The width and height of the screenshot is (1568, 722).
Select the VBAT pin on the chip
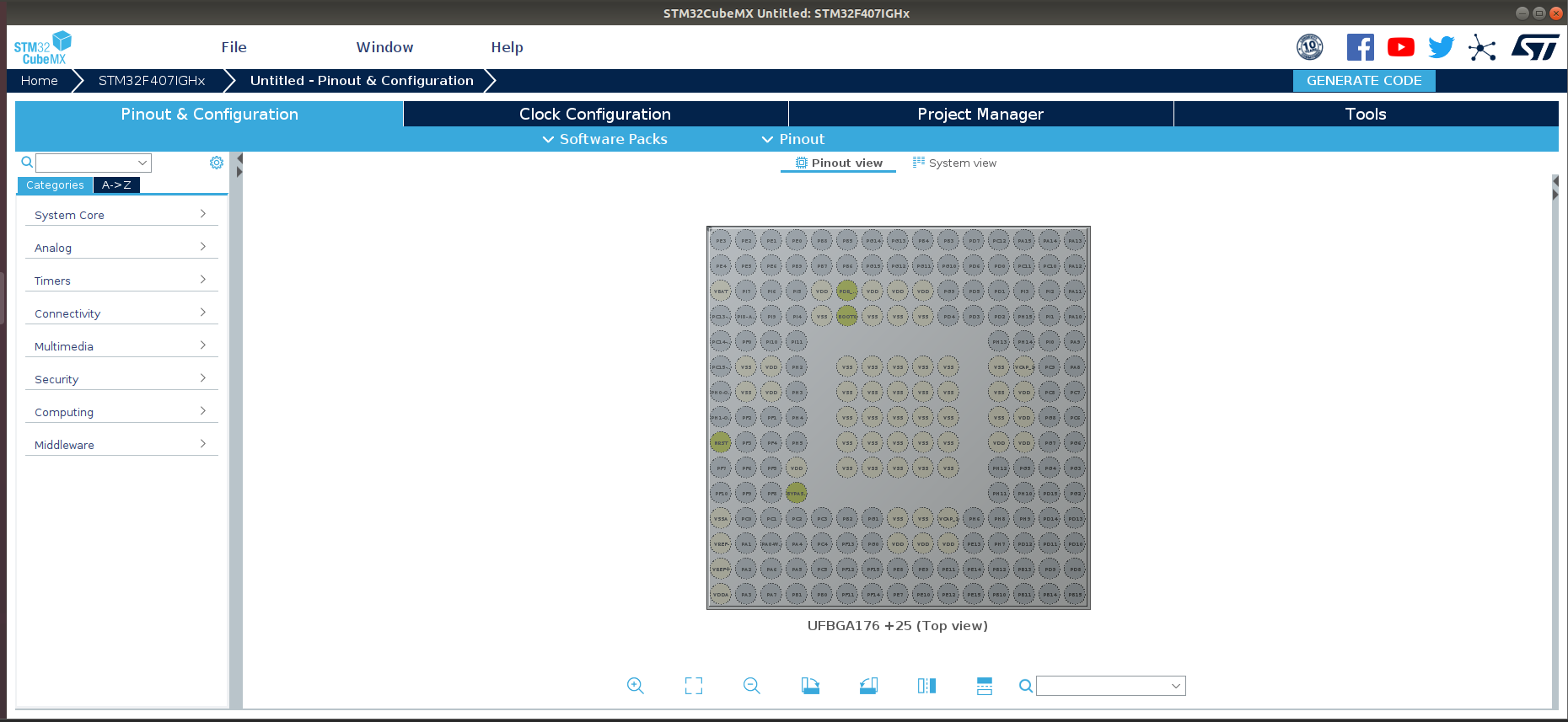tap(721, 291)
